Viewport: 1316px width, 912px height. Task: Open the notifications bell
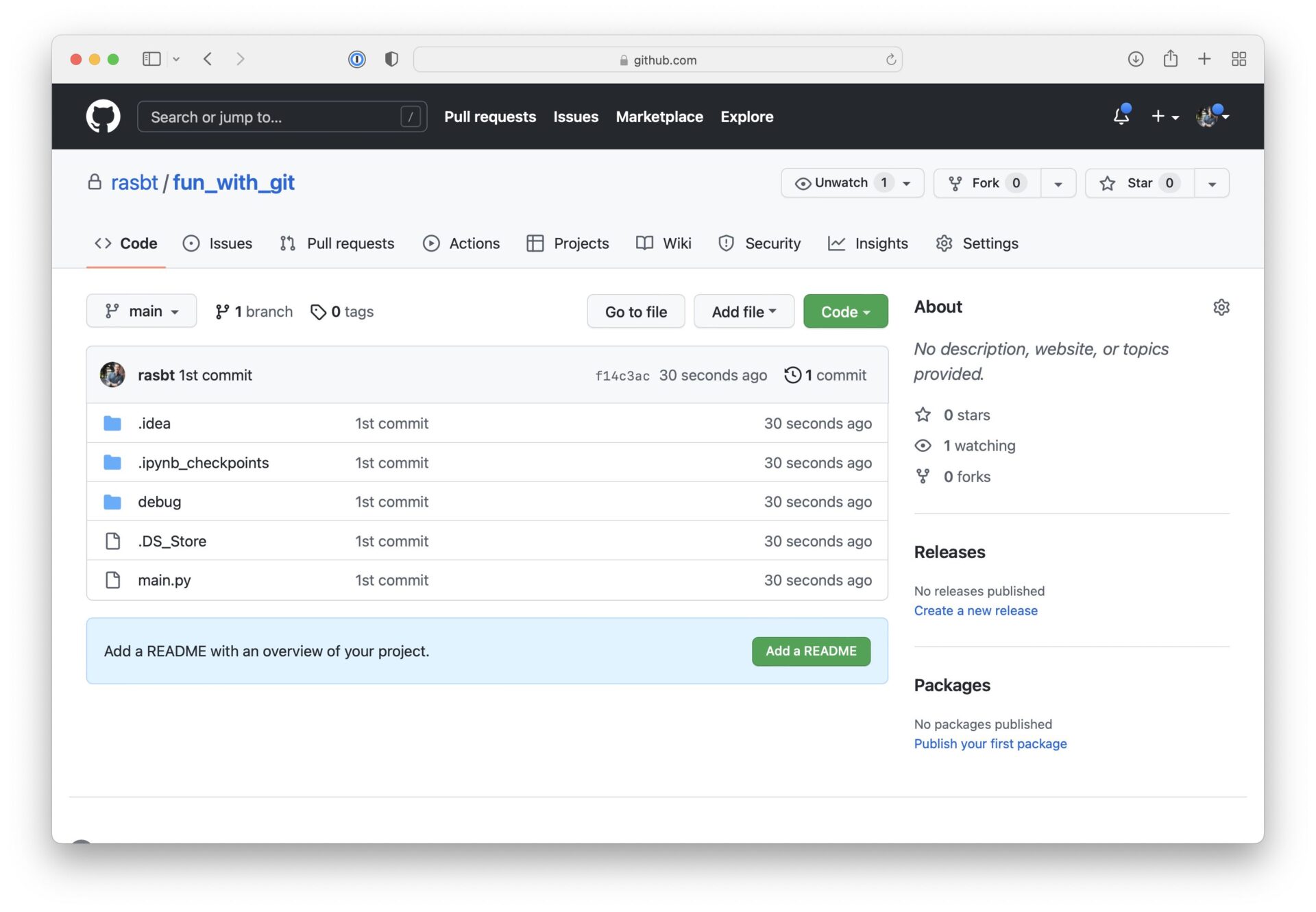[1121, 116]
